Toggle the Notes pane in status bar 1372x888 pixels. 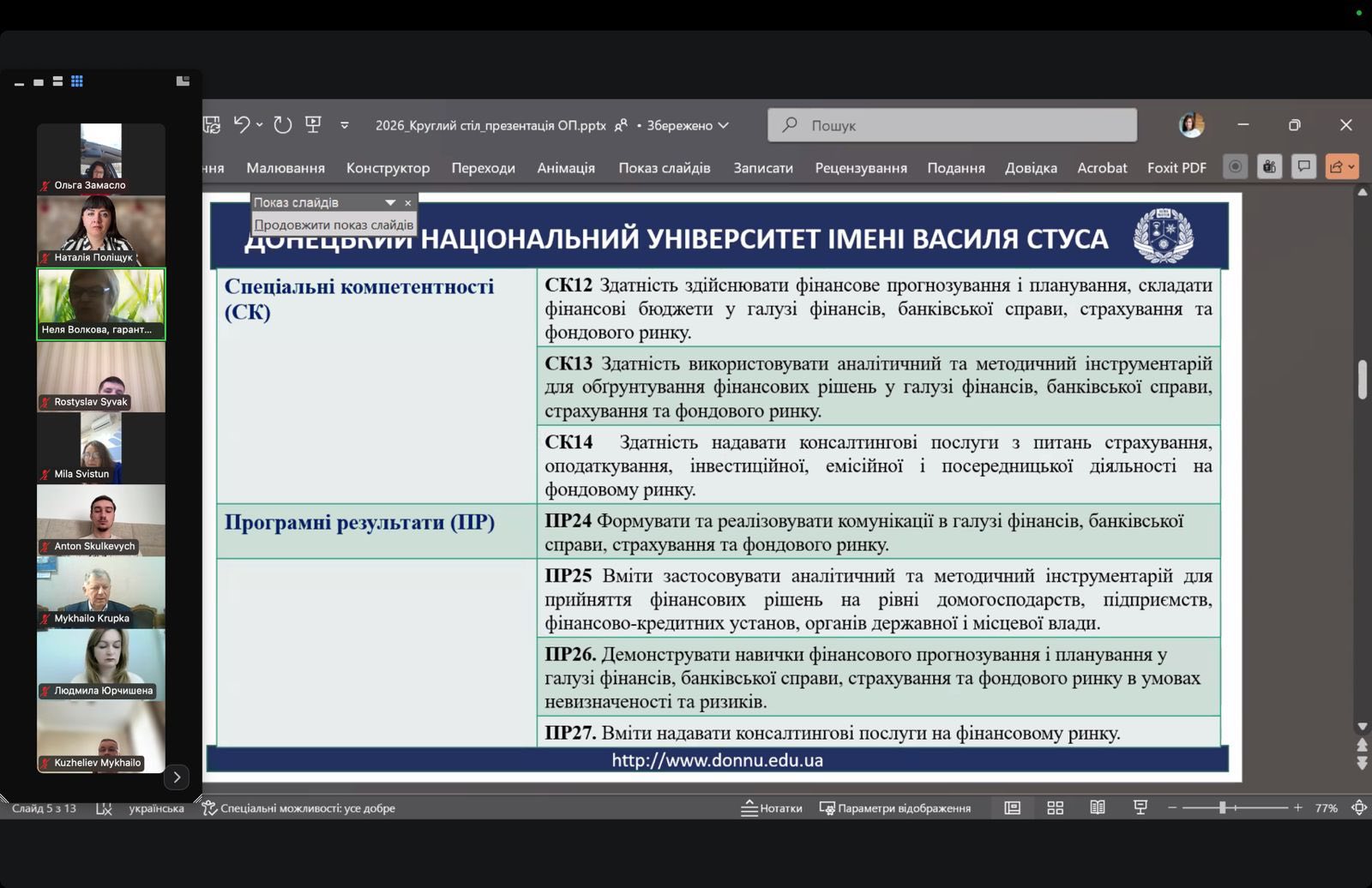click(772, 808)
